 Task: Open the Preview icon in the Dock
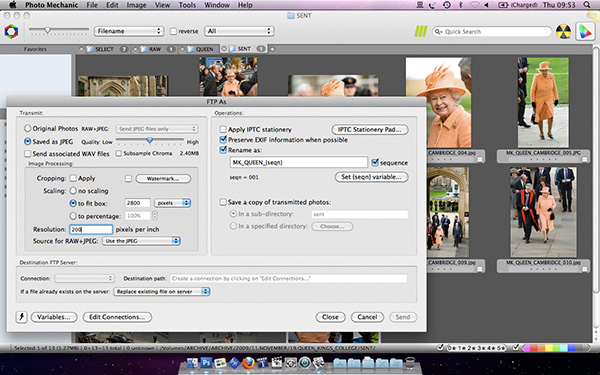[x=318, y=362]
